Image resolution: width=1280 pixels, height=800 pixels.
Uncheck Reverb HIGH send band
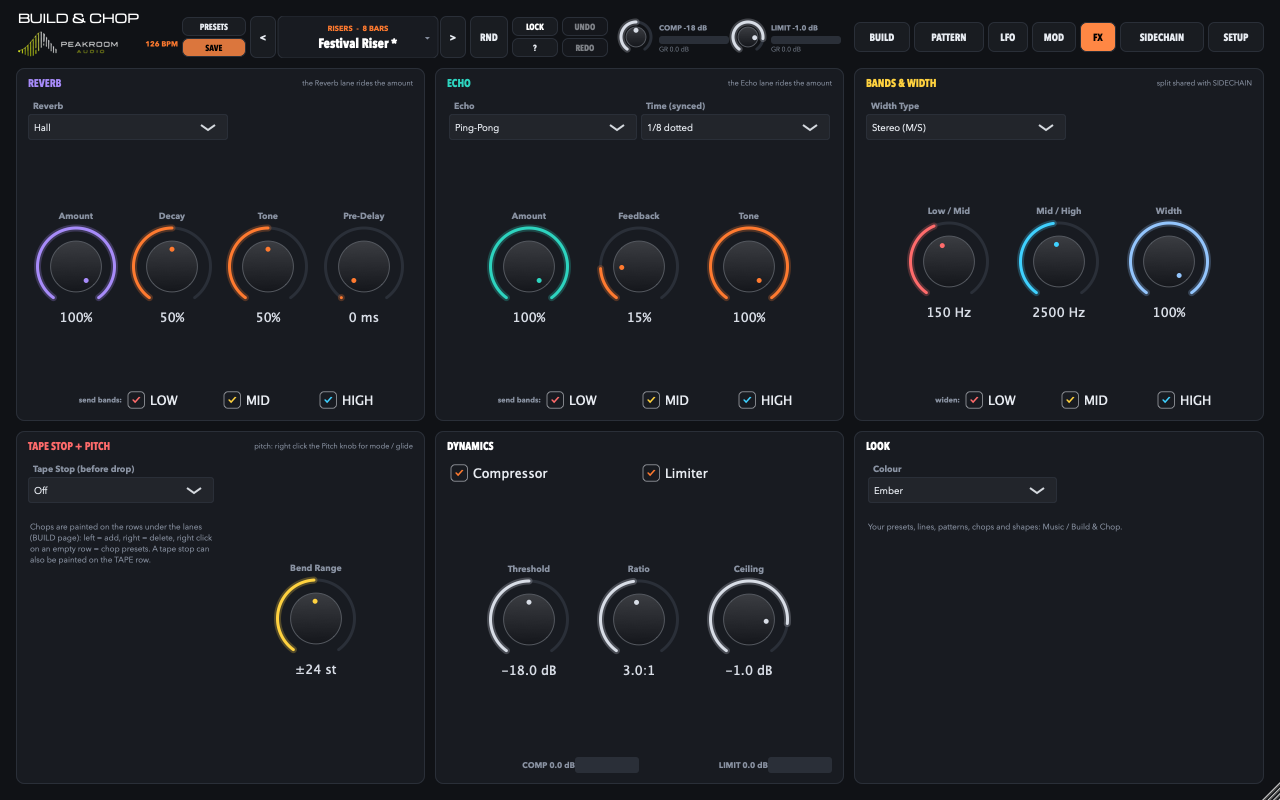coord(328,400)
